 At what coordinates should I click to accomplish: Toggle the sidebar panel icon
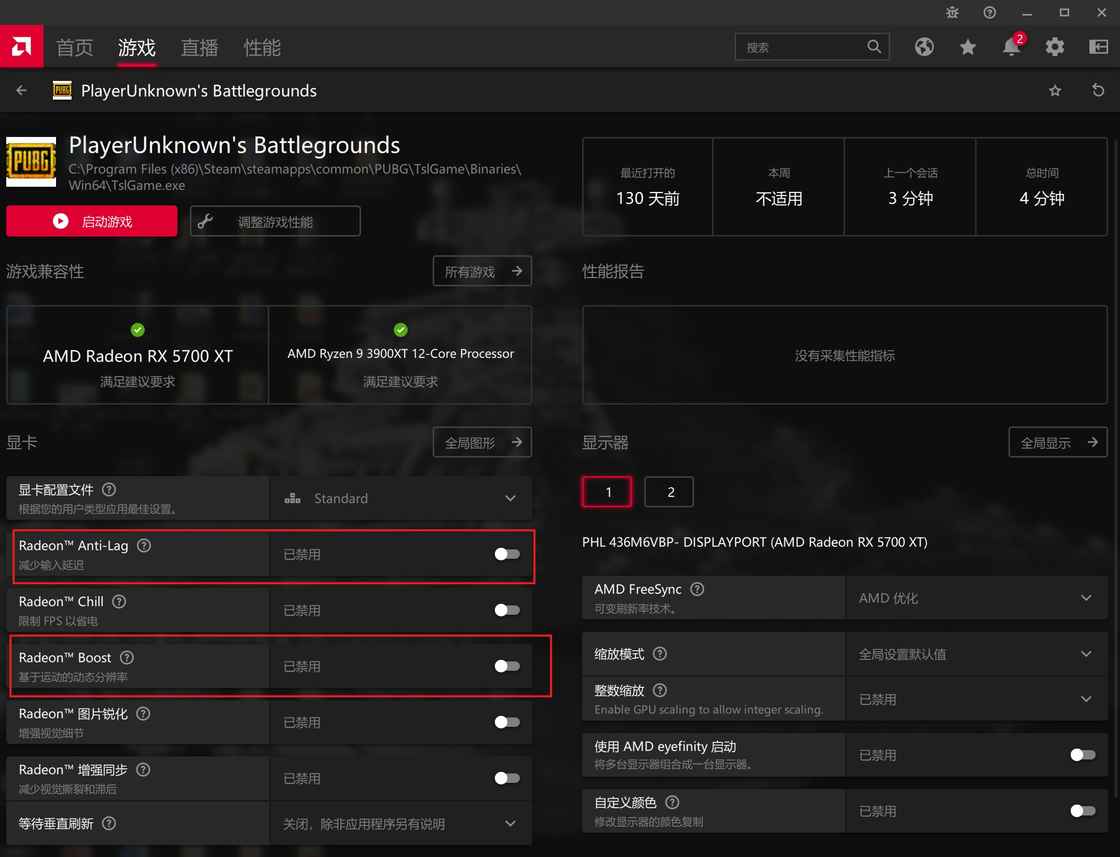1098,47
